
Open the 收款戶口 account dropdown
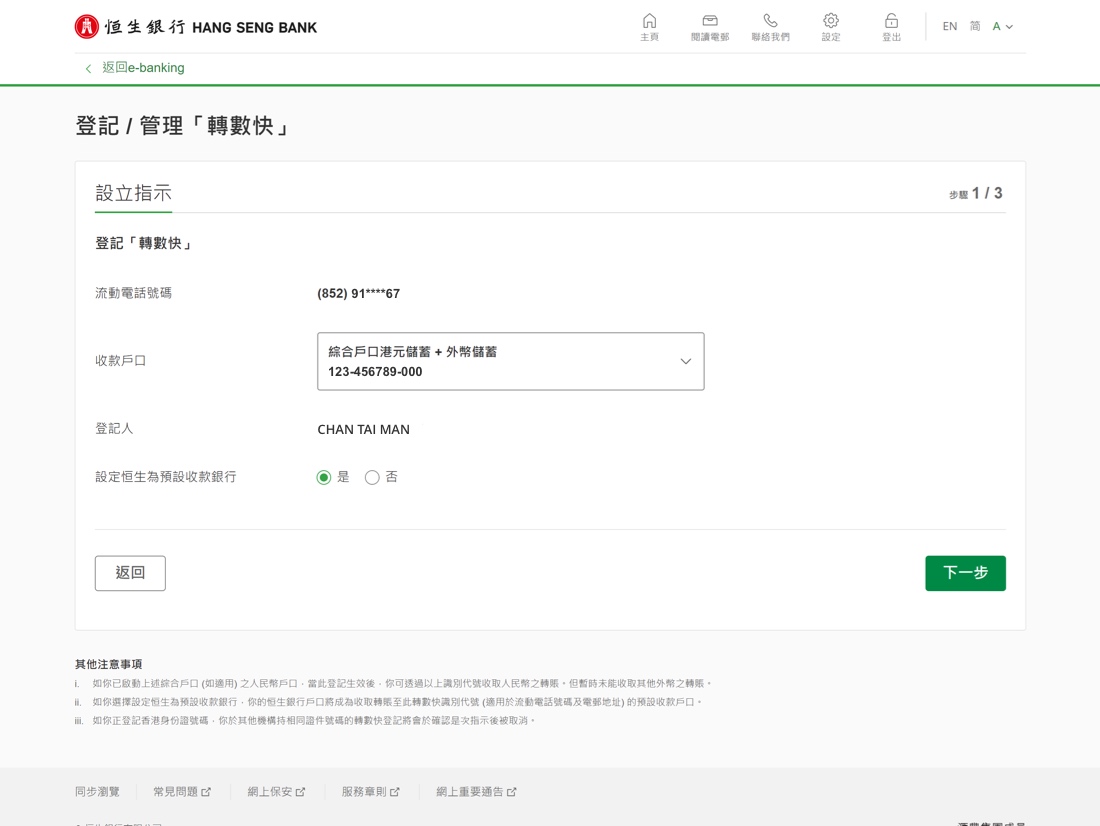point(511,361)
